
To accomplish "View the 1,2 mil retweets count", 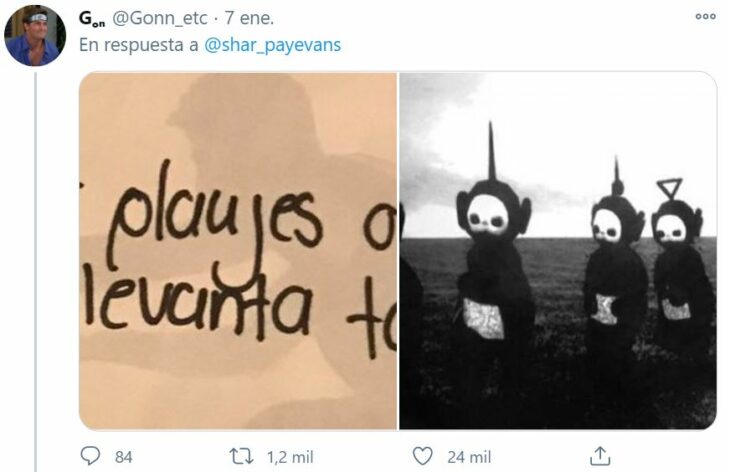I will (290, 457).
